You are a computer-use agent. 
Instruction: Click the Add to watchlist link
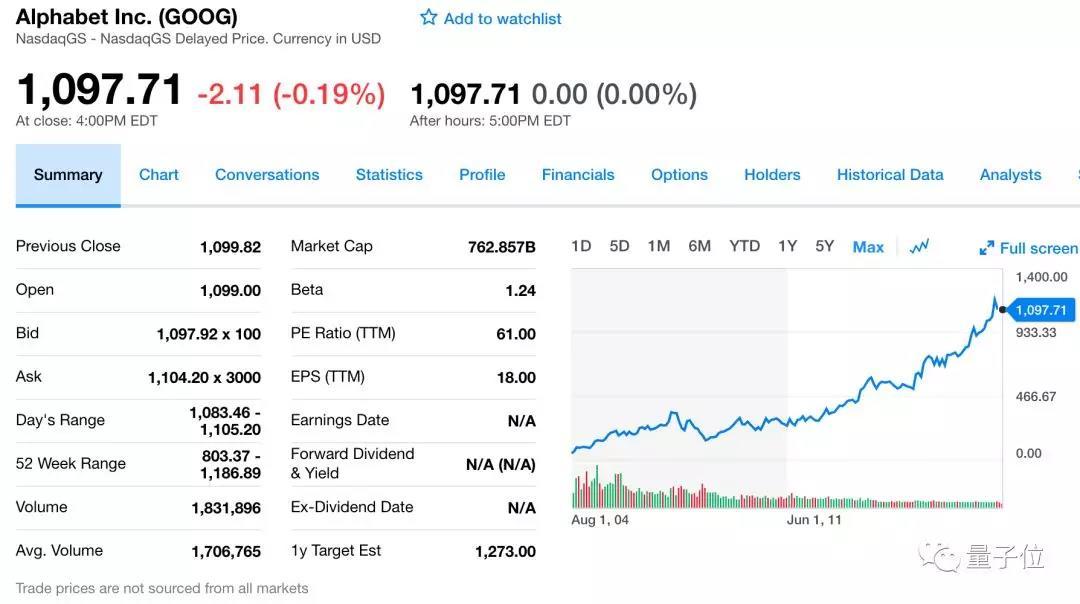point(502,18)
